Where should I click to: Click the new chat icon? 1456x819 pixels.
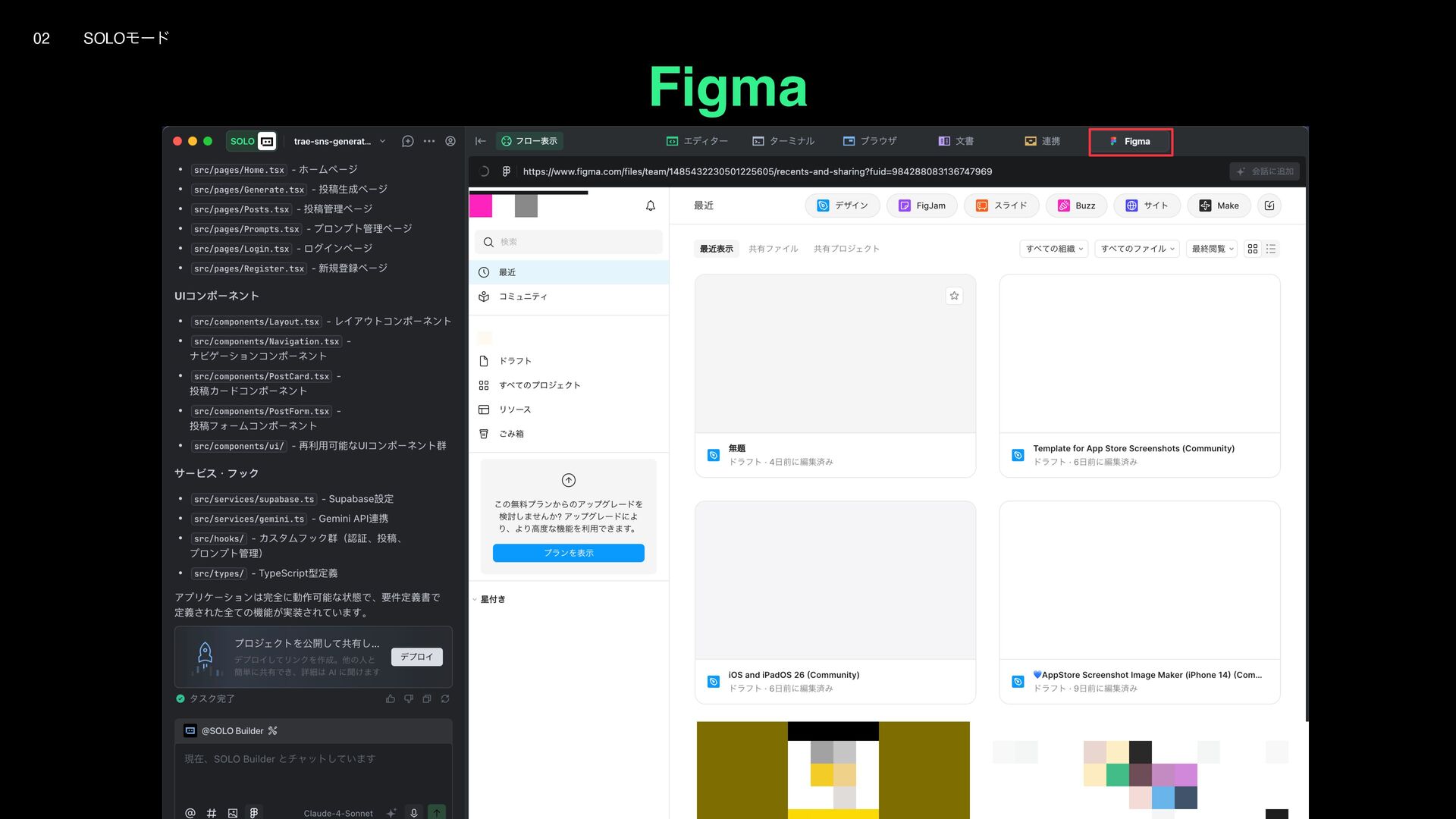407,141
